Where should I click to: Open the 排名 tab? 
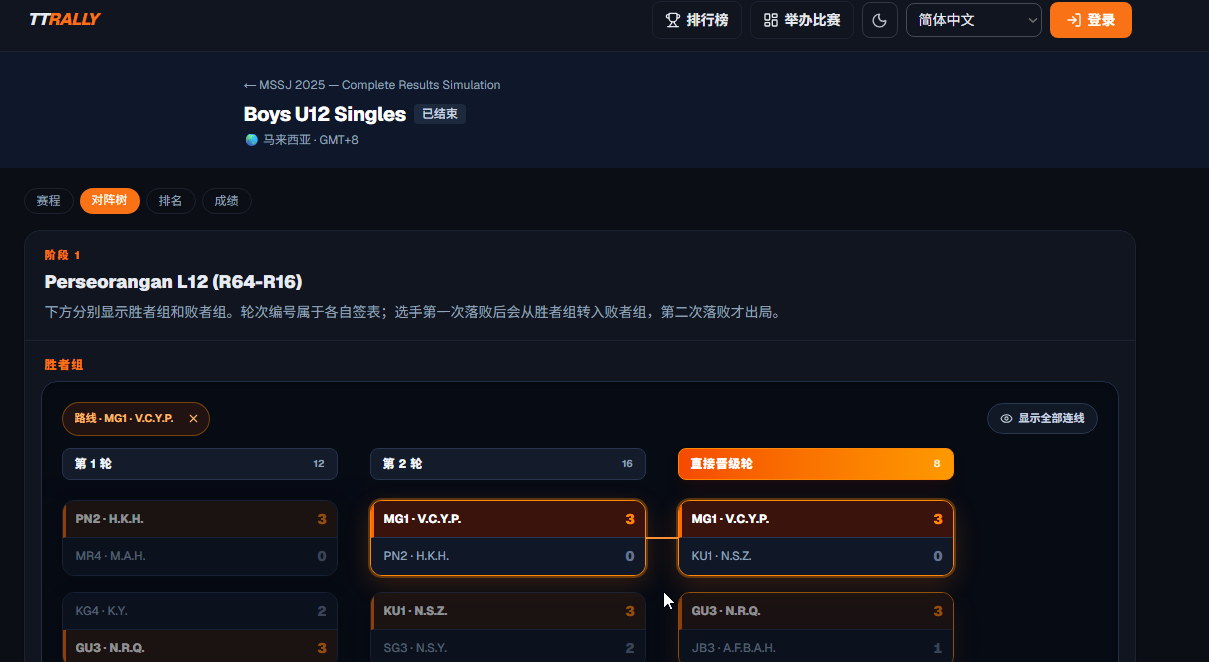click(171, 201)
